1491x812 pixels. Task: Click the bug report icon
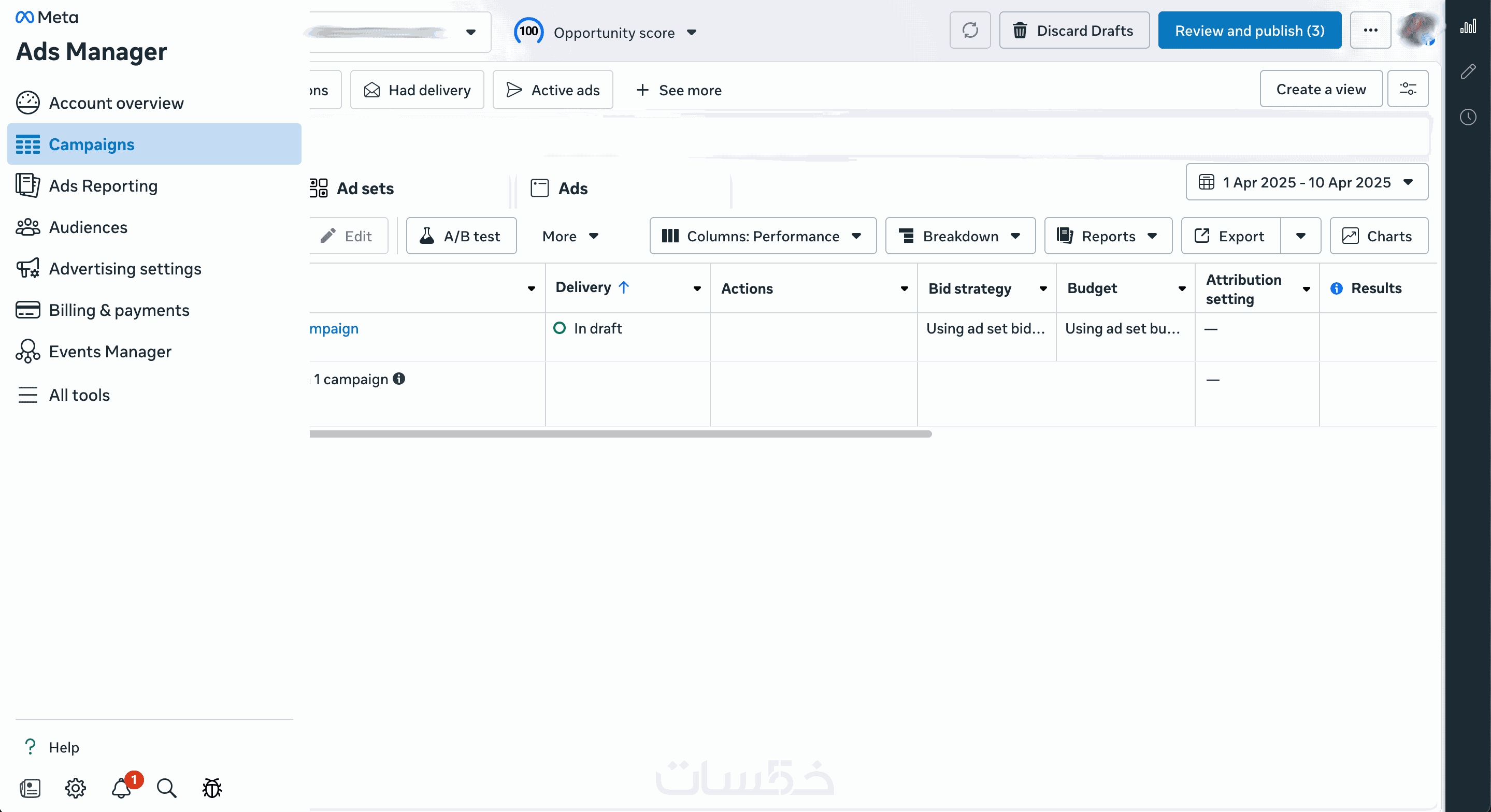point(212,788)
